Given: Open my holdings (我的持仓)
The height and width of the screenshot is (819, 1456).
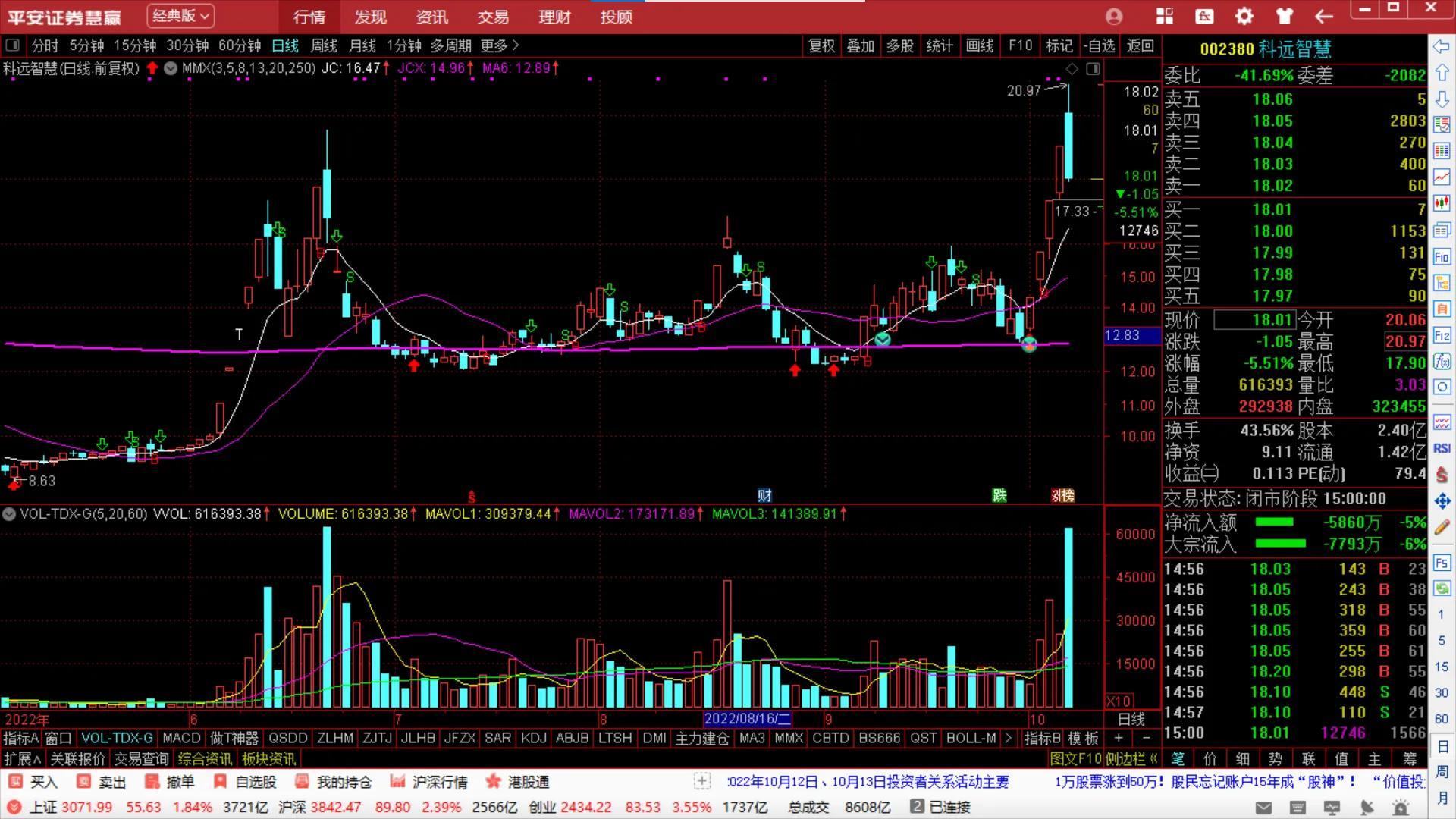Looking at the screenshot, I should click(334, 782).
